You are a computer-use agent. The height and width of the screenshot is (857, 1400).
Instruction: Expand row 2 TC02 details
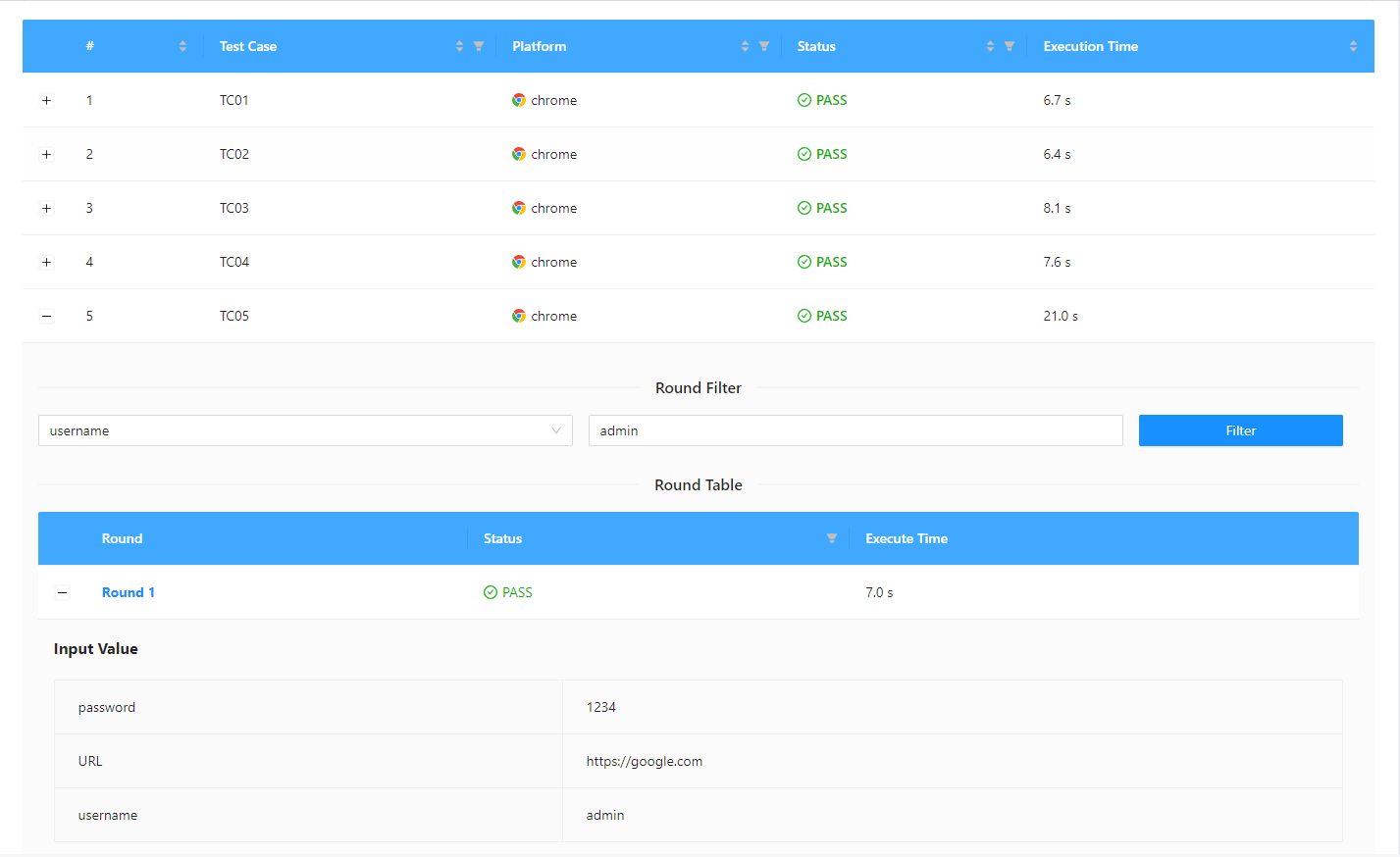pyautogui.click(x=46, y=154)
